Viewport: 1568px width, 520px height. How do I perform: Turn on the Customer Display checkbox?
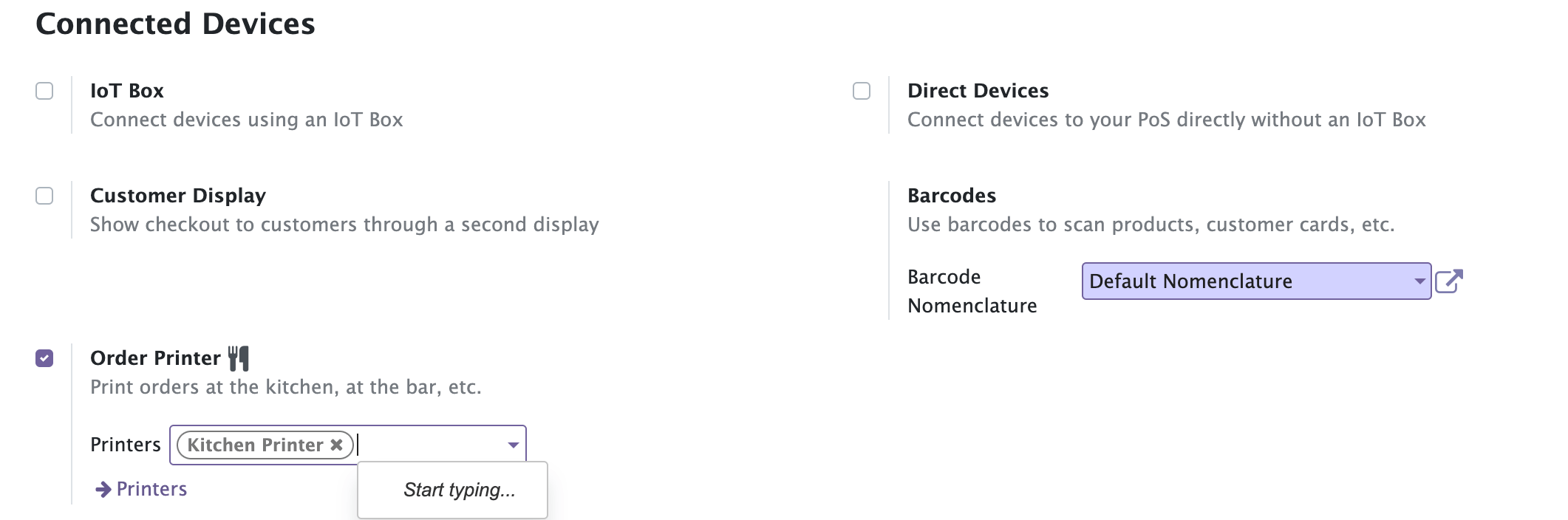click(45, 196)
